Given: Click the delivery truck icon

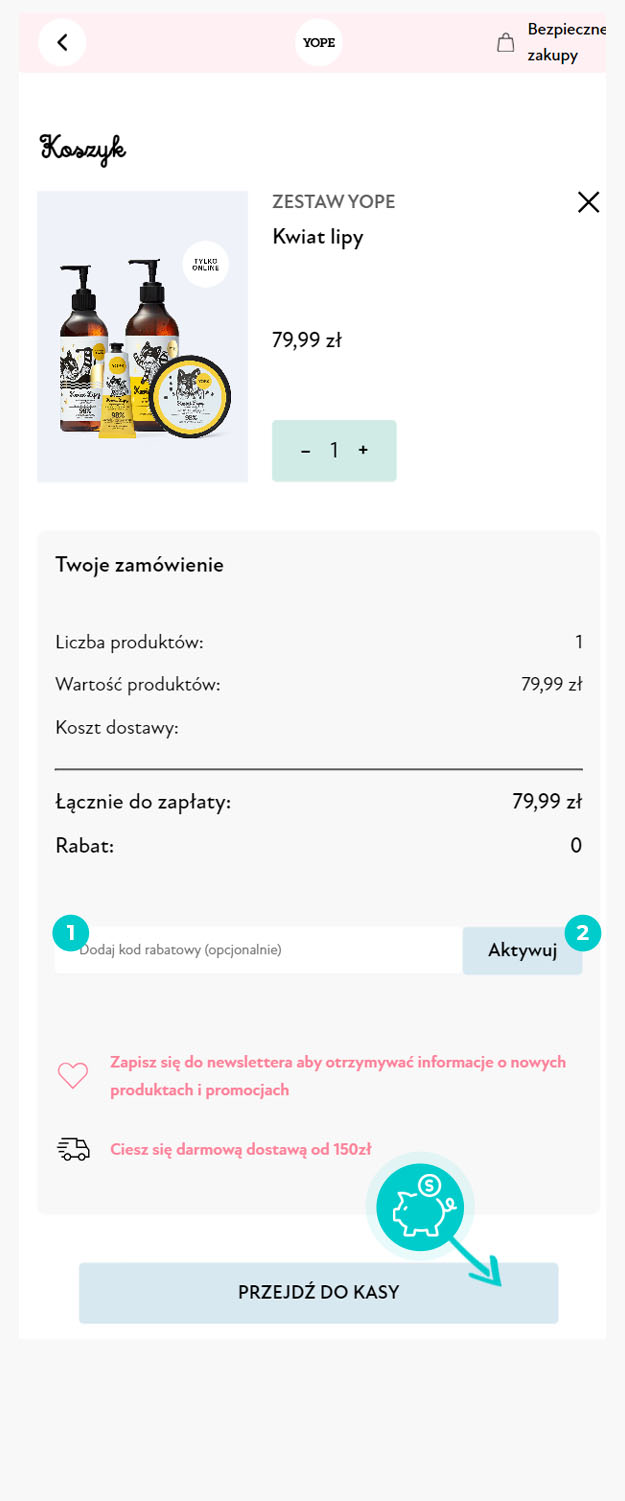Looking at the screenshot, I should [x=73, y=1149].
